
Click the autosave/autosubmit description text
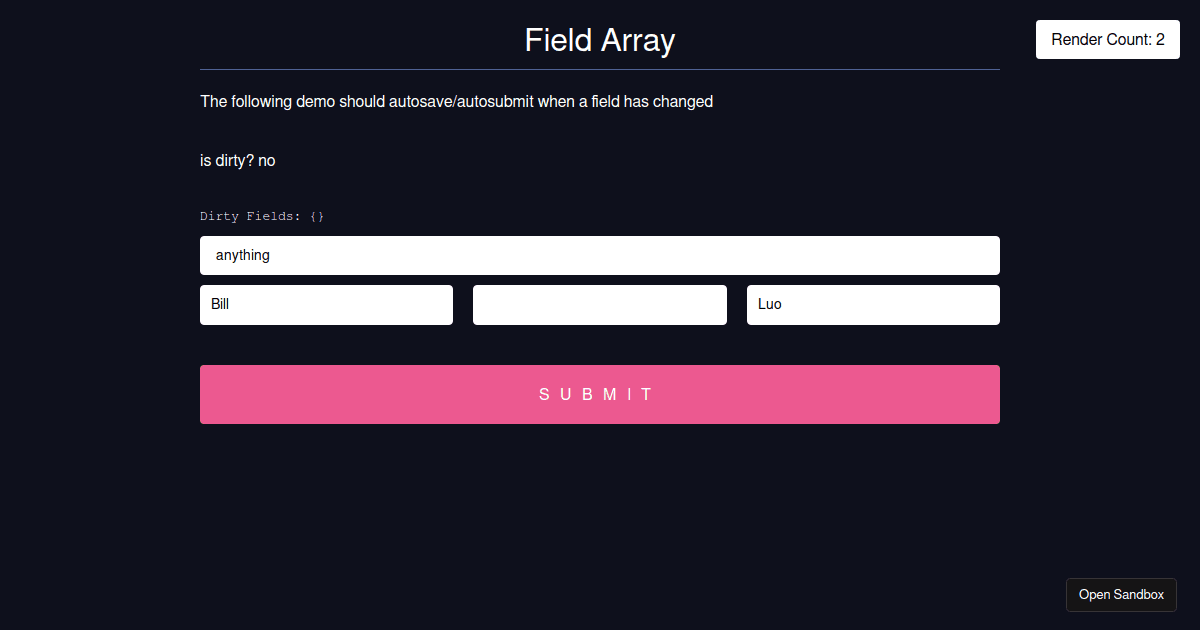pyautogui.click(x=456, y=101)
